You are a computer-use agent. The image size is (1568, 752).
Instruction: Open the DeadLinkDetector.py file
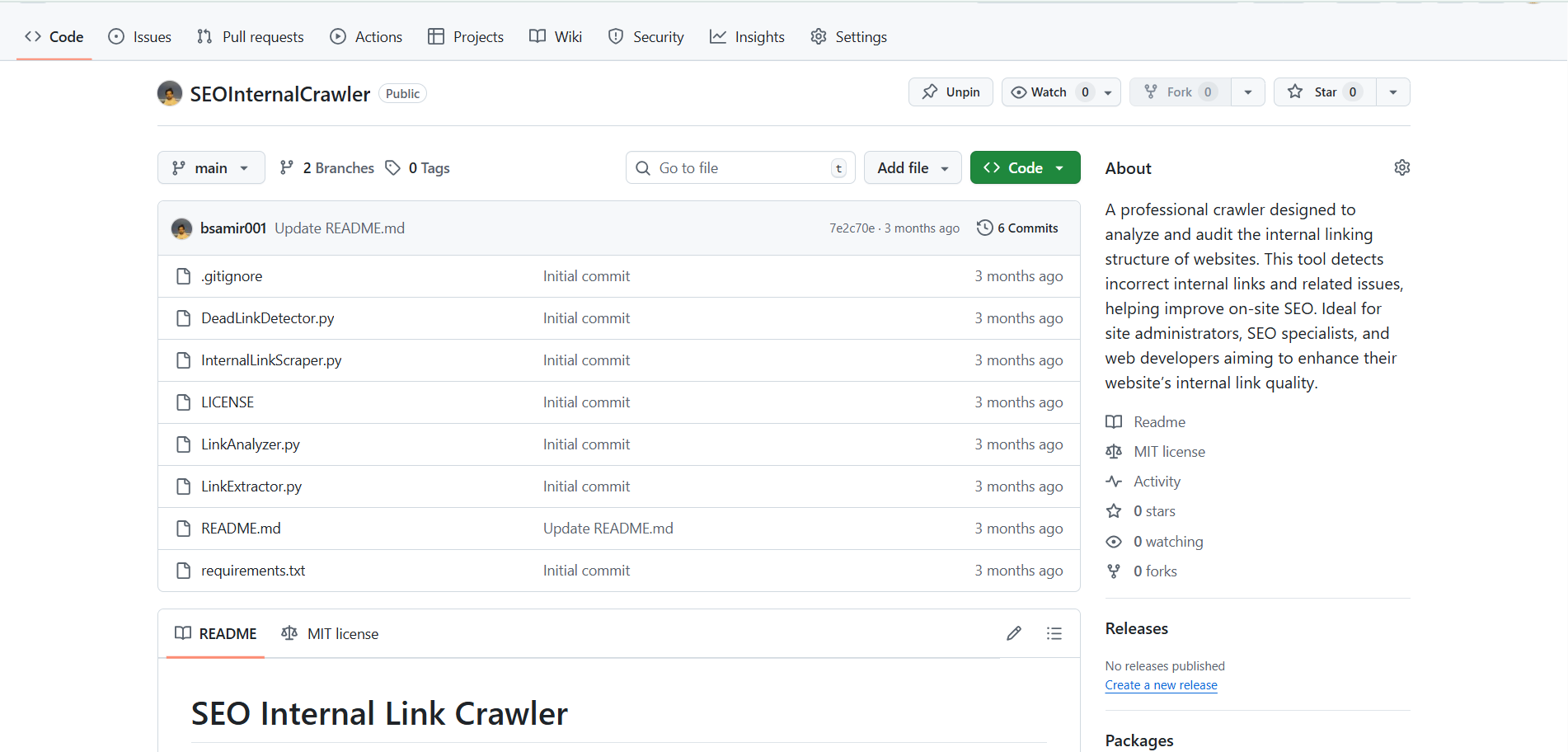click(x=267, y=318)
